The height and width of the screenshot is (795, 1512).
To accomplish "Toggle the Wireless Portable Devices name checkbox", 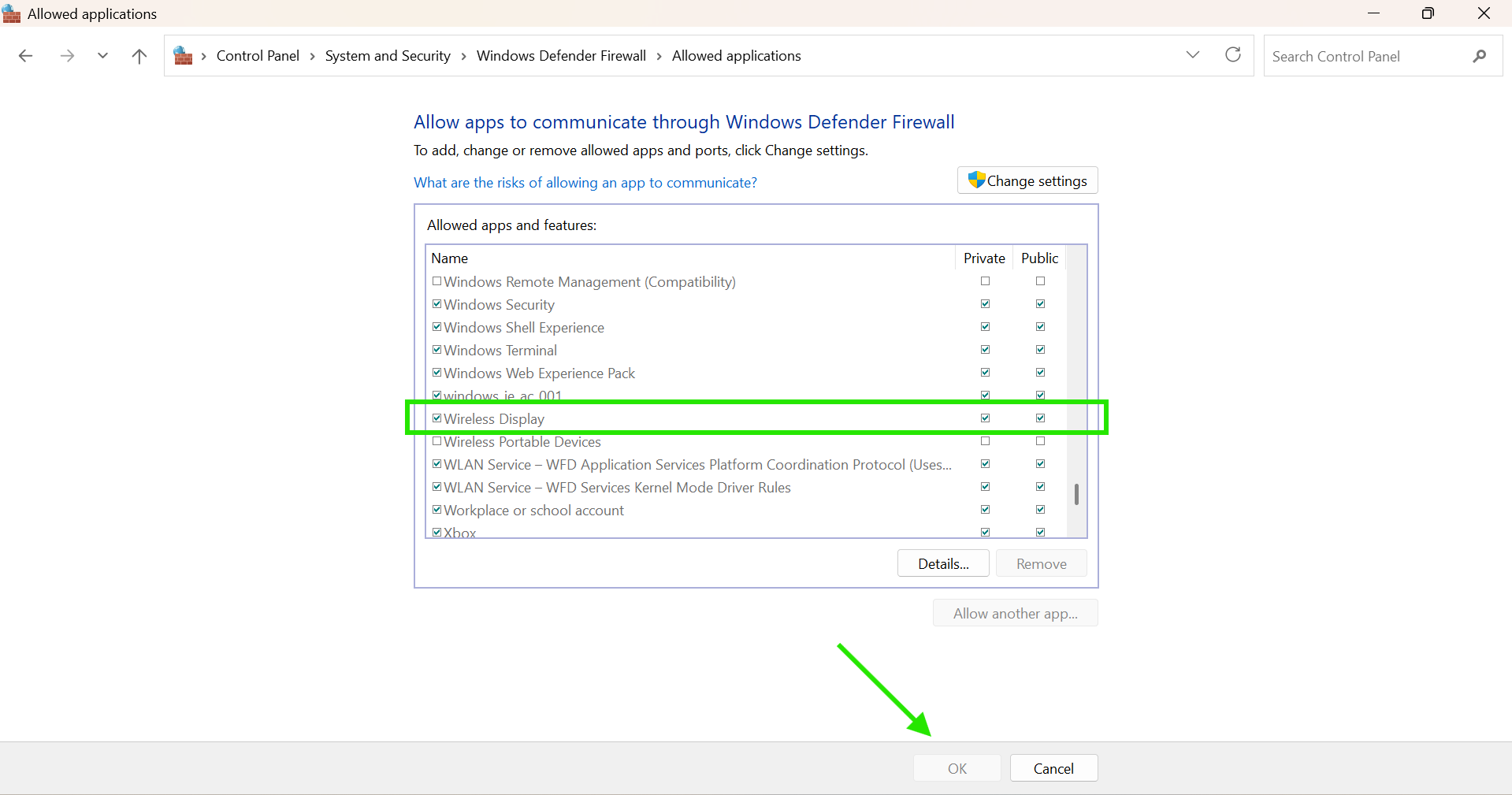I will (x=437, y=440).
